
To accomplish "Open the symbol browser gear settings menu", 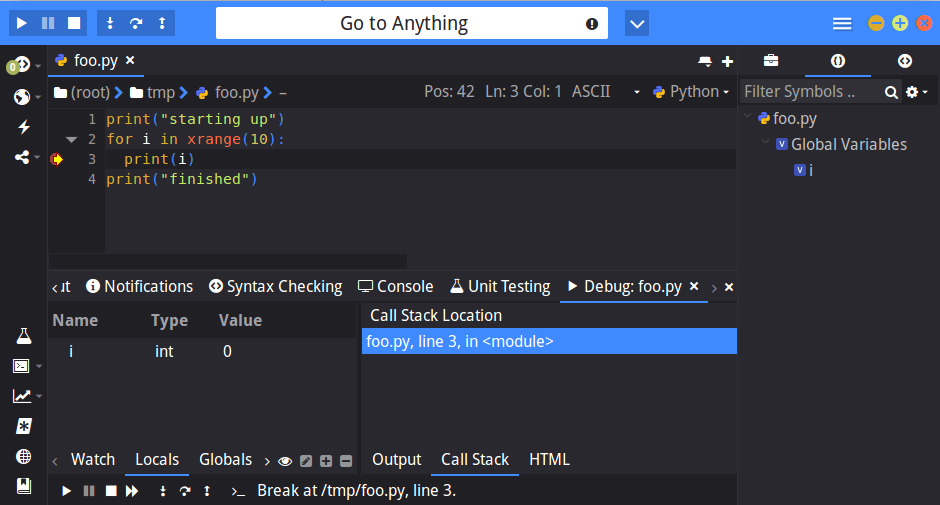I will [916, 92].
